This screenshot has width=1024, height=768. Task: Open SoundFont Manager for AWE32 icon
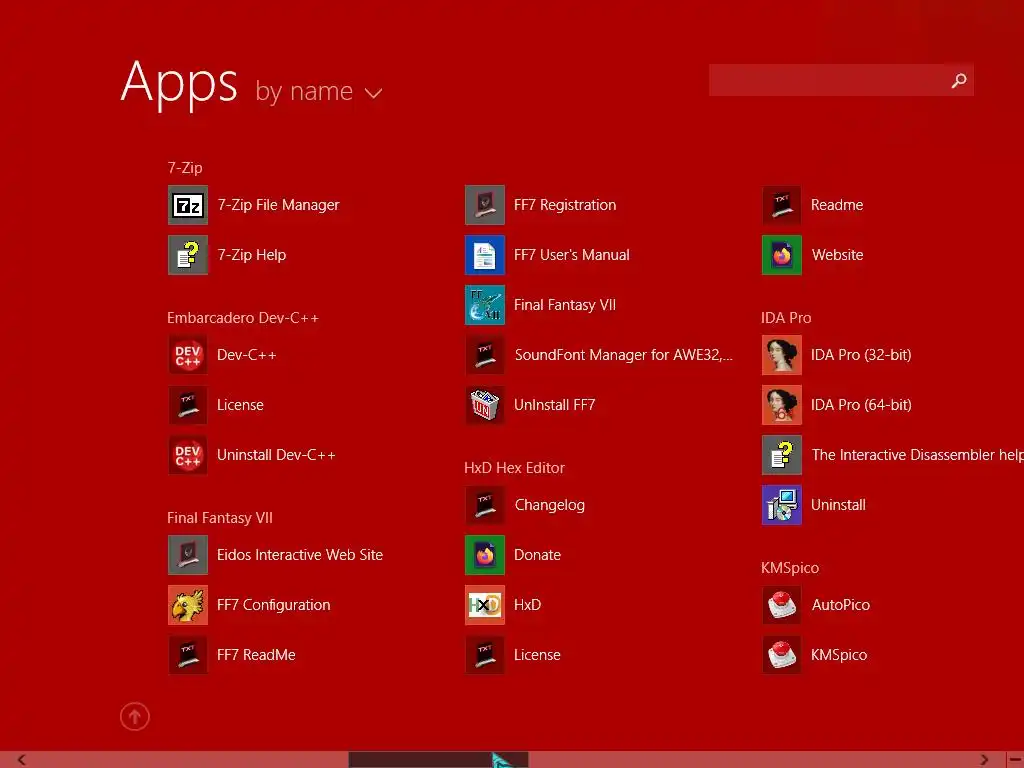485,355
